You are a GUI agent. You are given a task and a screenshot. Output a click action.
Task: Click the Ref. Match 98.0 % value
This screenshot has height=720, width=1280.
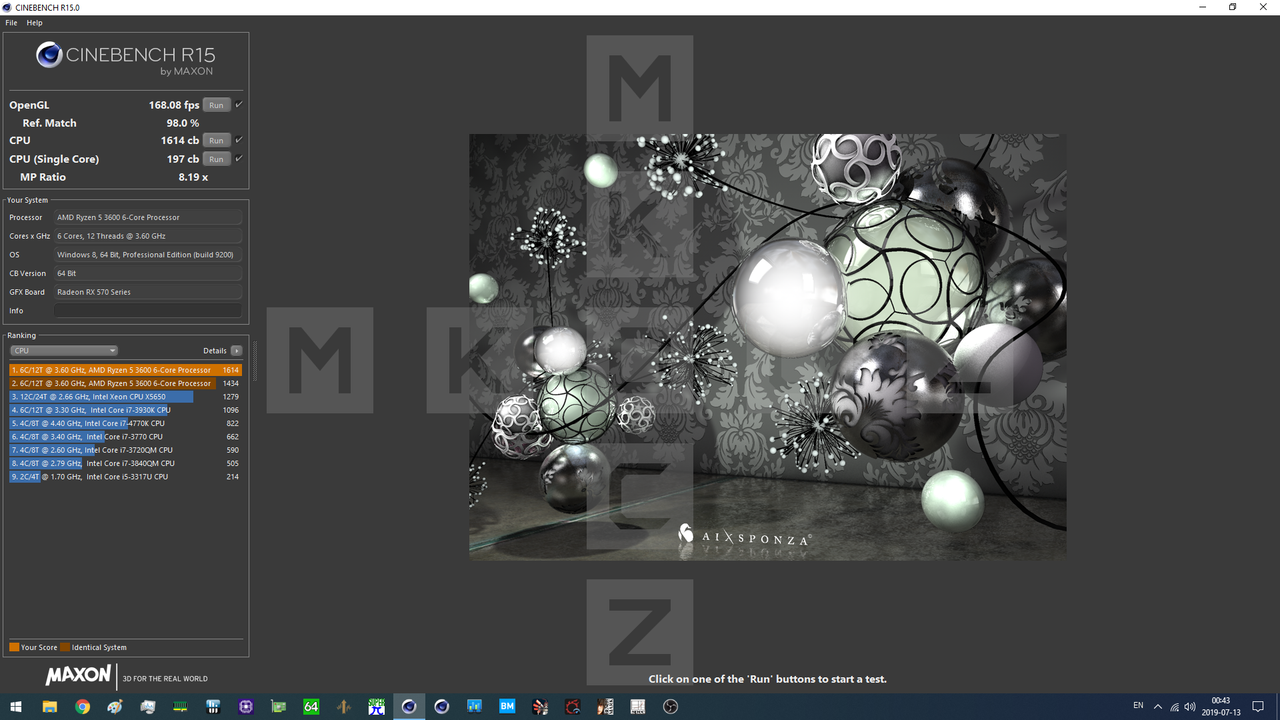click(x=182, y=123)
